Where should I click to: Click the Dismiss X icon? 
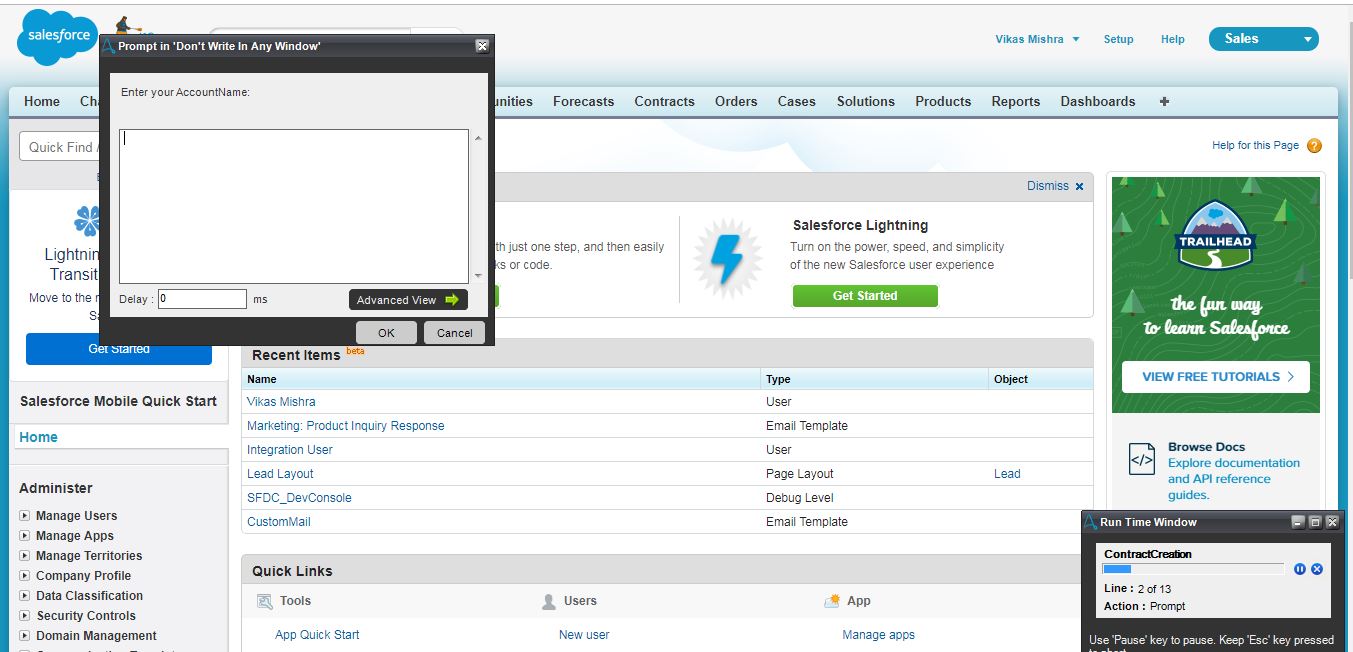1079,186
